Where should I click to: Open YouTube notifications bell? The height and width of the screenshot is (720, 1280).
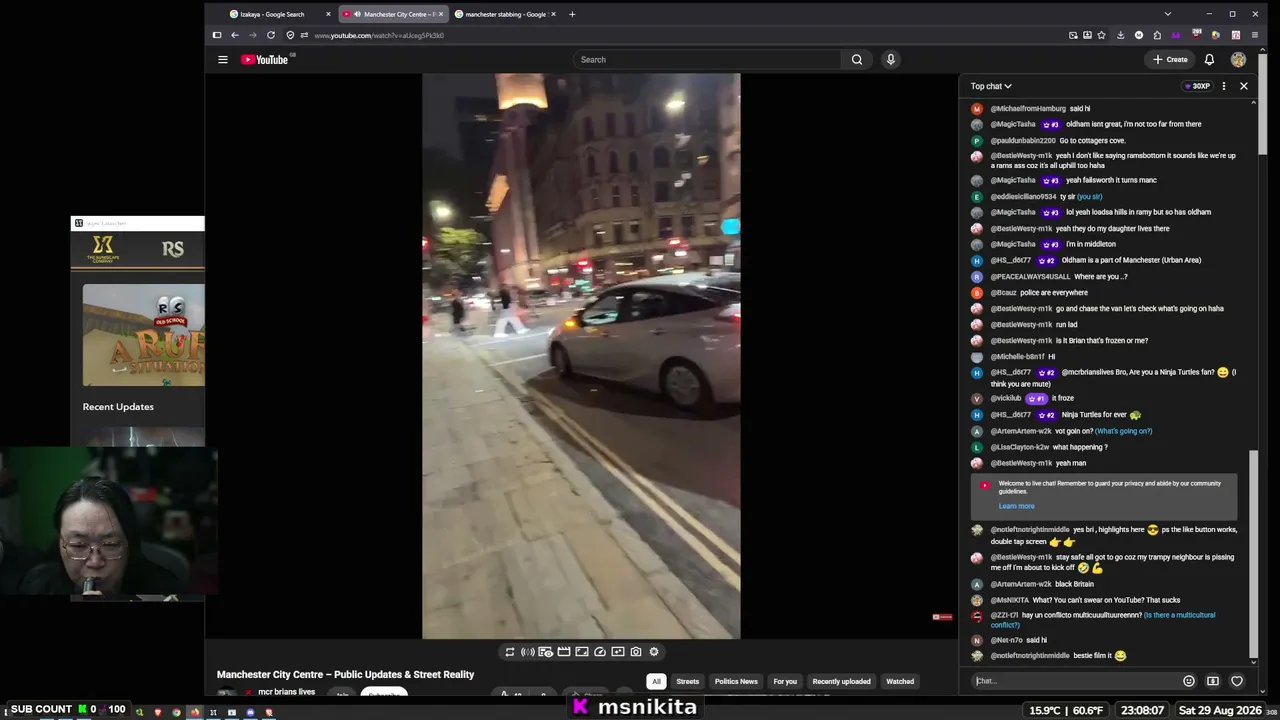click(x=1209, y=60)
